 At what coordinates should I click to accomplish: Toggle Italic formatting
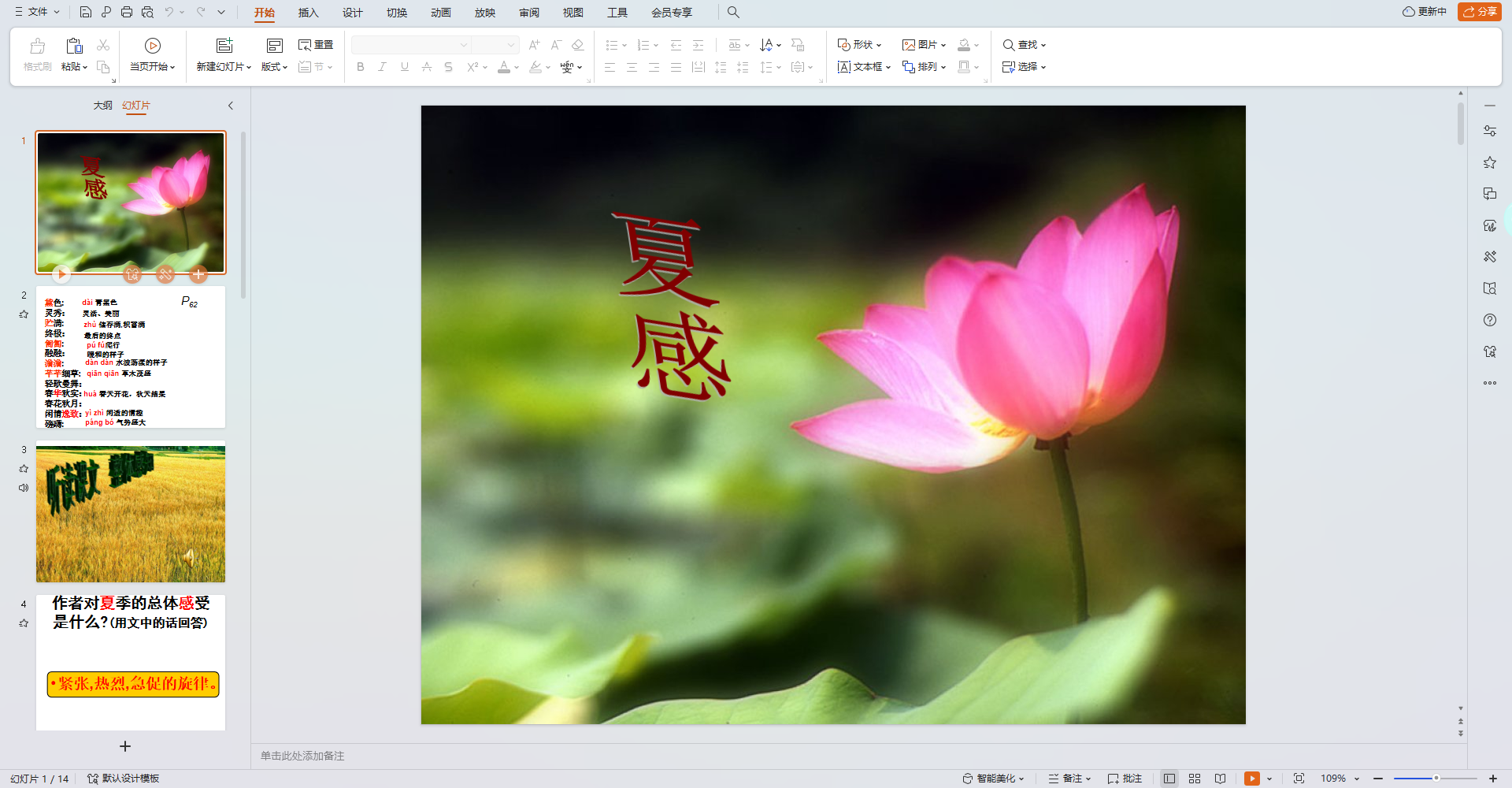tap(383, 67)
